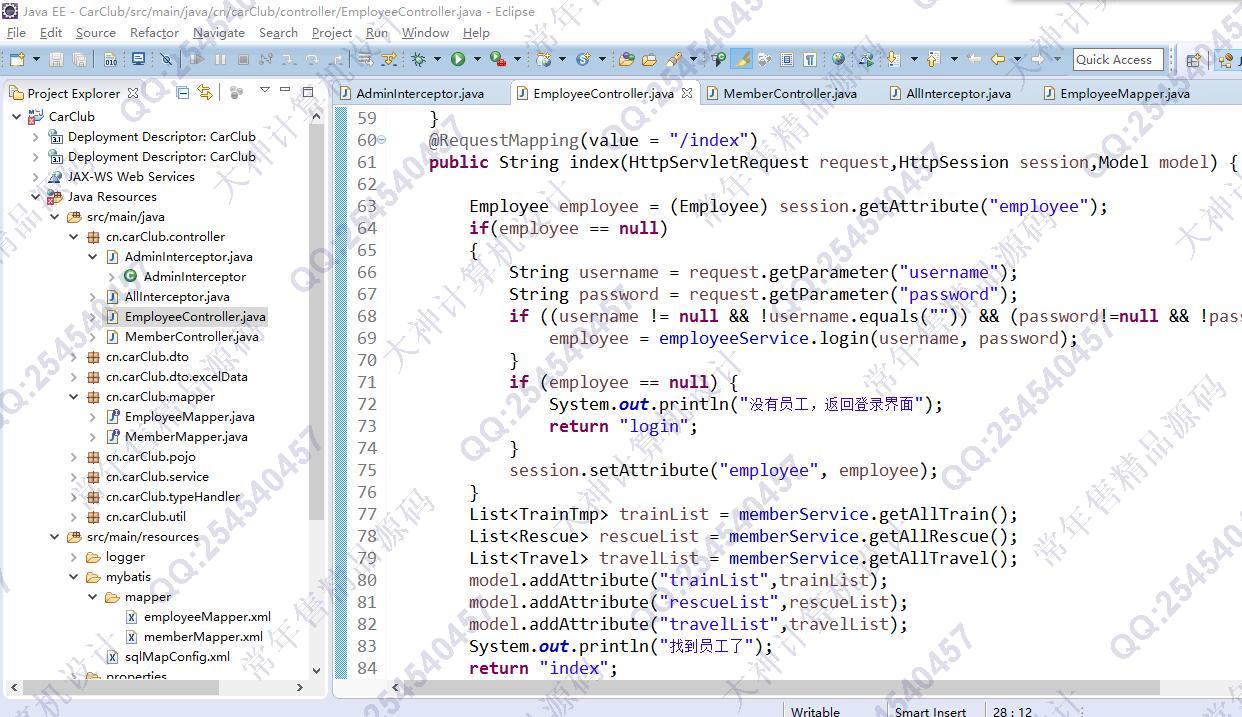Click the Step Into debug icon

(x=289, y=59)
